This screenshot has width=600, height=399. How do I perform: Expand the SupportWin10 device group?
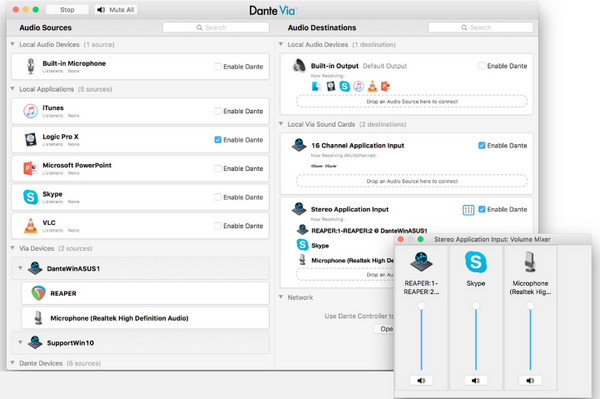tap(20, 342)
